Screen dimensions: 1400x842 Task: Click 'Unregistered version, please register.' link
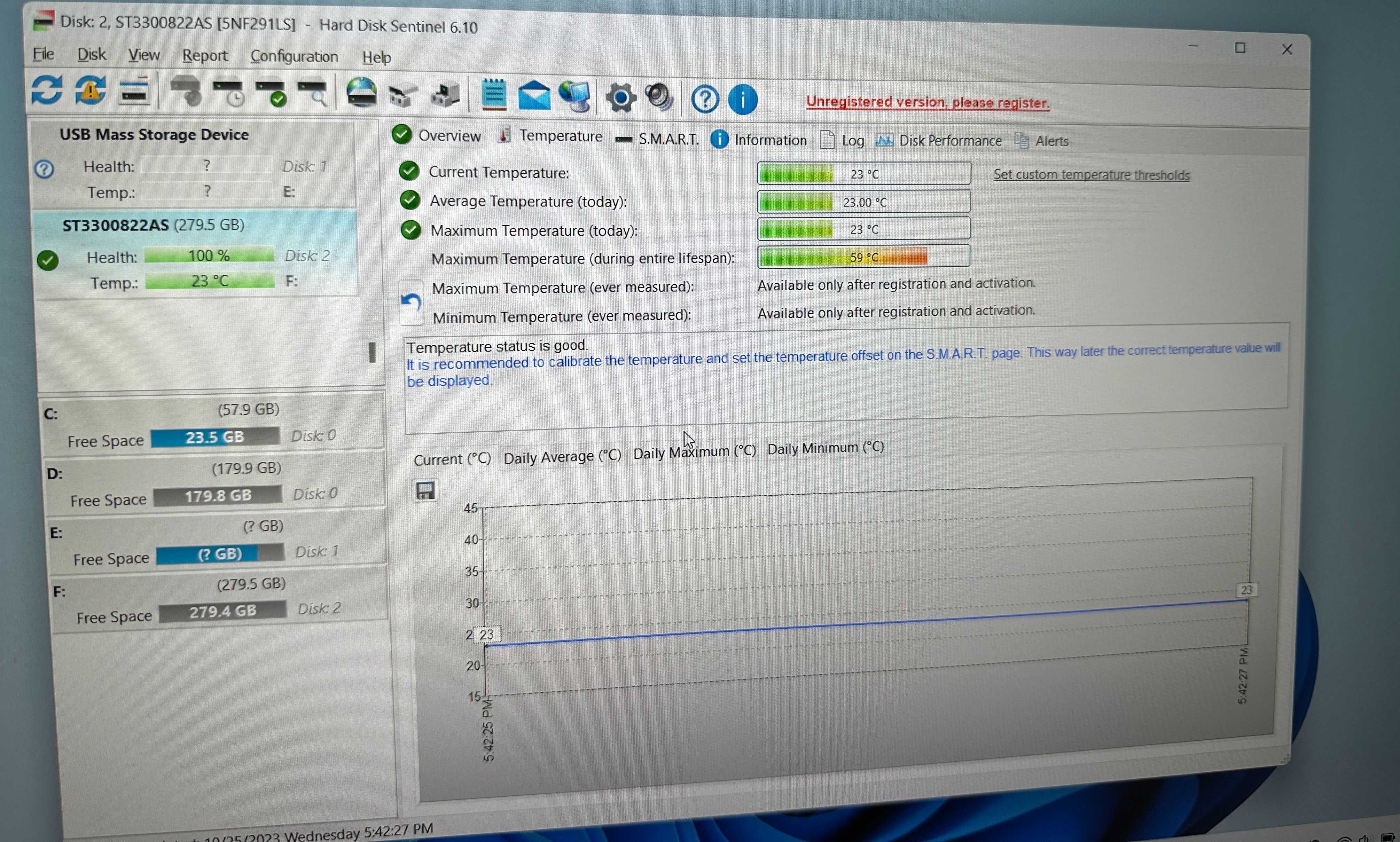tap(928, 102)
